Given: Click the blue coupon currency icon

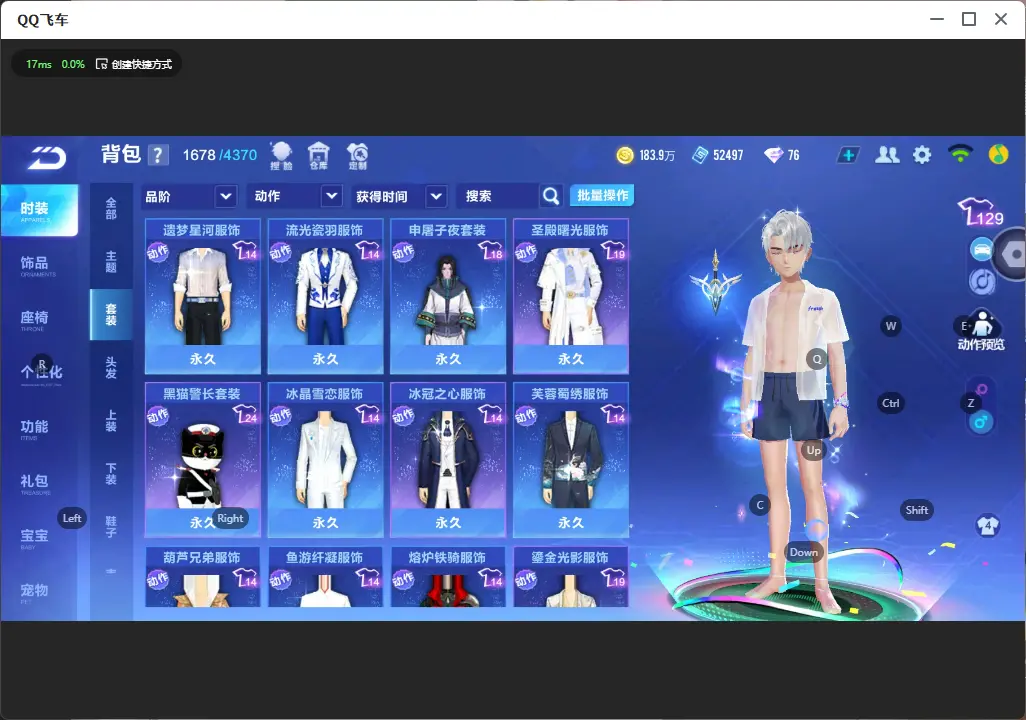Looking at the screenshot, I should 700,155.
